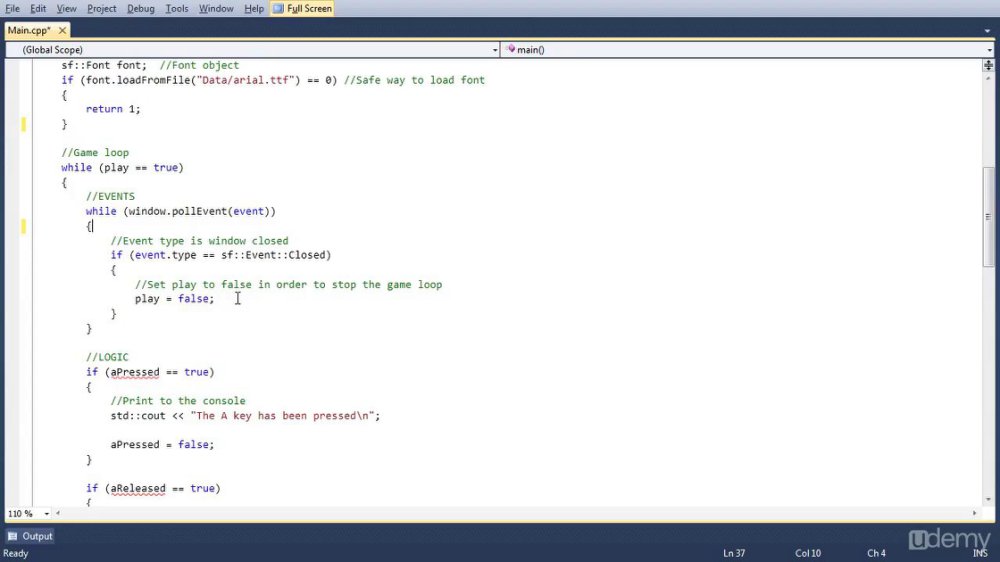Open the Project menu

pos(101,8)
